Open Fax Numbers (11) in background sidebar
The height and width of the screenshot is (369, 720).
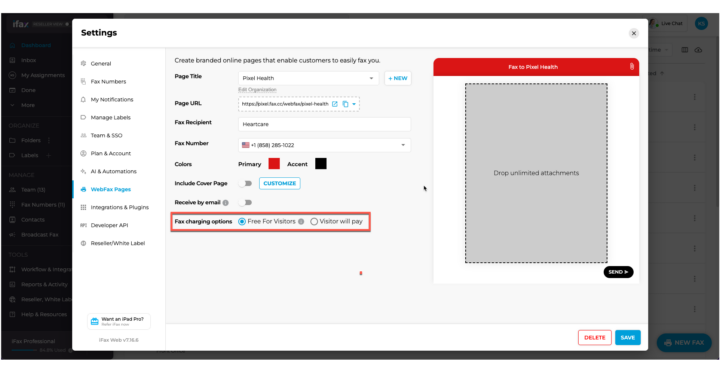[43, 205]
